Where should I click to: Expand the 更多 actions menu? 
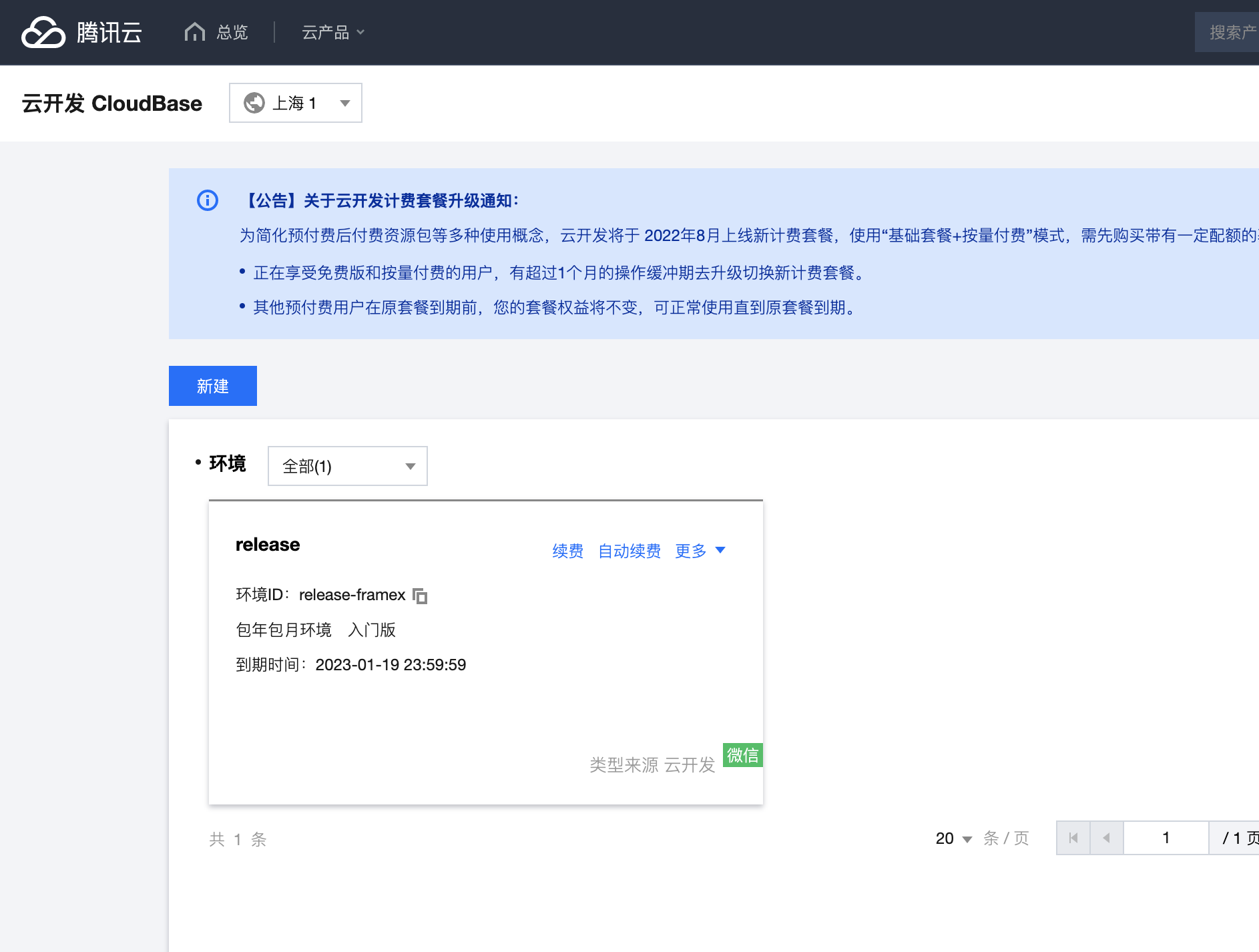click(700, 551)
